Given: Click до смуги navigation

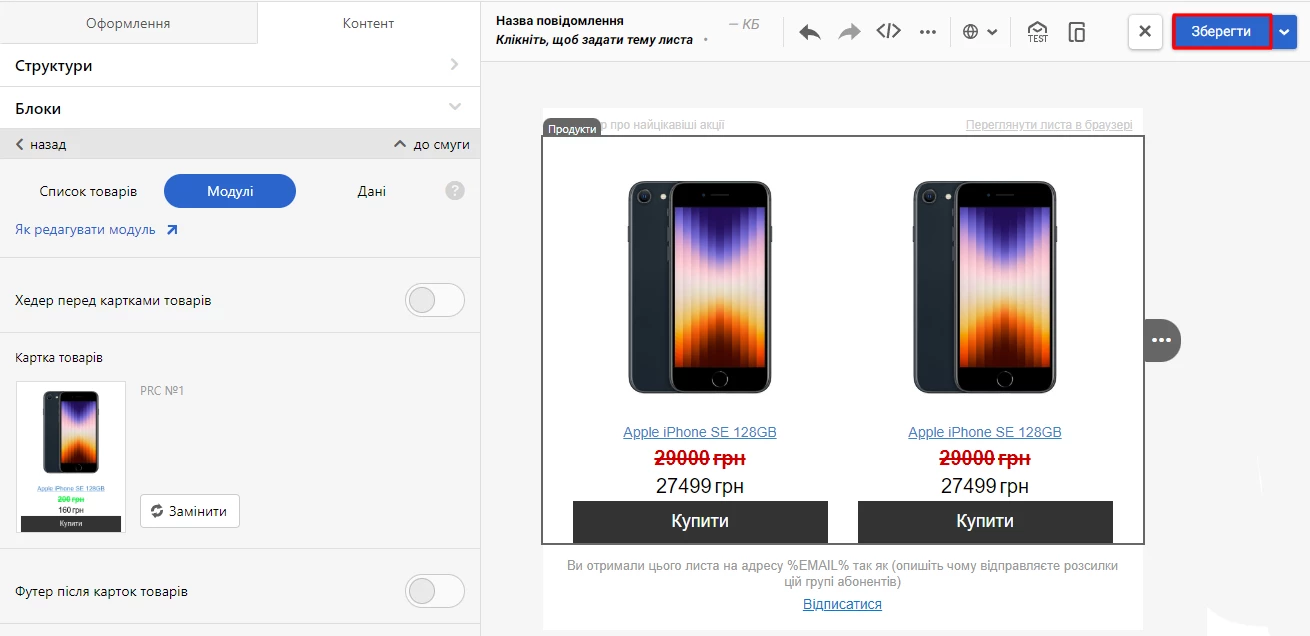Looking at the screenshot, I should click(432, 144).
